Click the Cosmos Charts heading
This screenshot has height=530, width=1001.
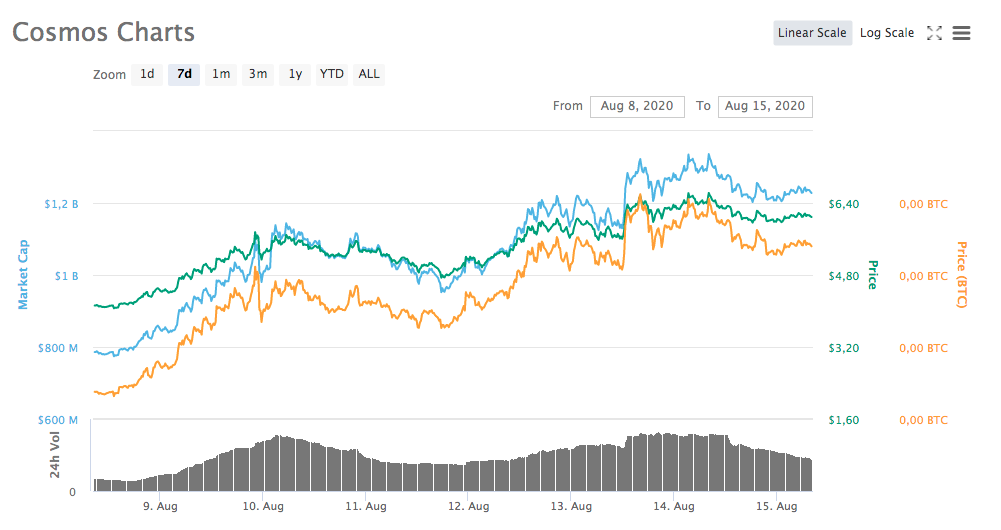point(103,33)
